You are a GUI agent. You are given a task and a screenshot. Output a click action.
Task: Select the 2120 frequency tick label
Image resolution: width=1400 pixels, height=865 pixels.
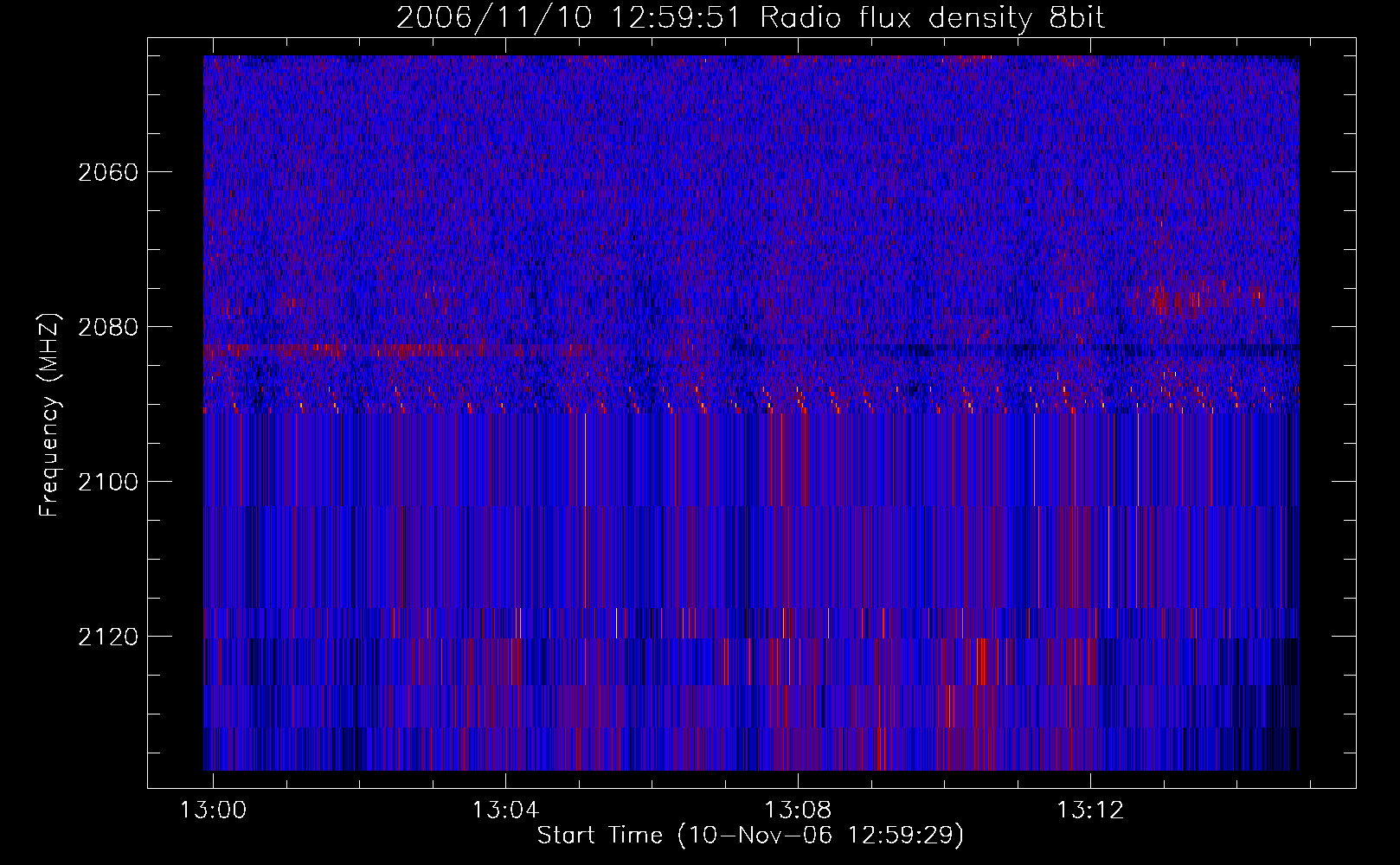(x=107, y=637)
